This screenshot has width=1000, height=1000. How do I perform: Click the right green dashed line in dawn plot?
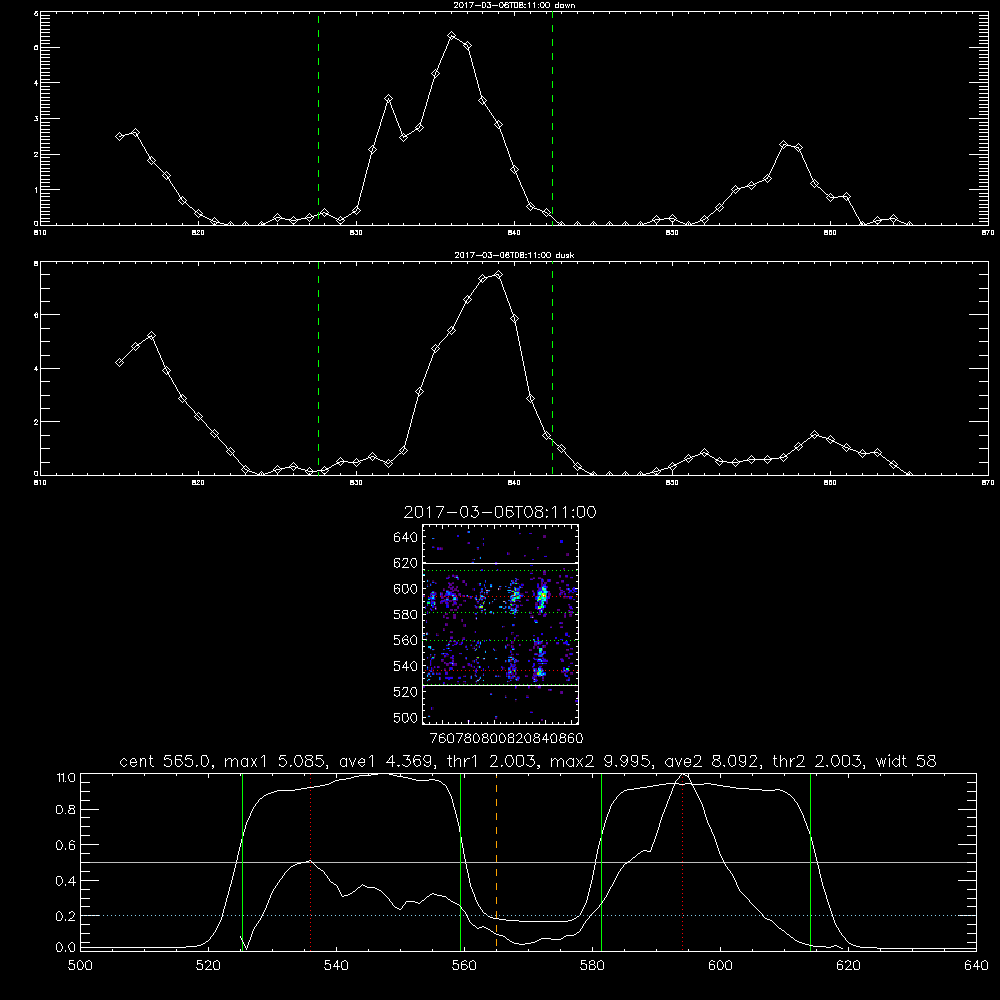(552, 118)
